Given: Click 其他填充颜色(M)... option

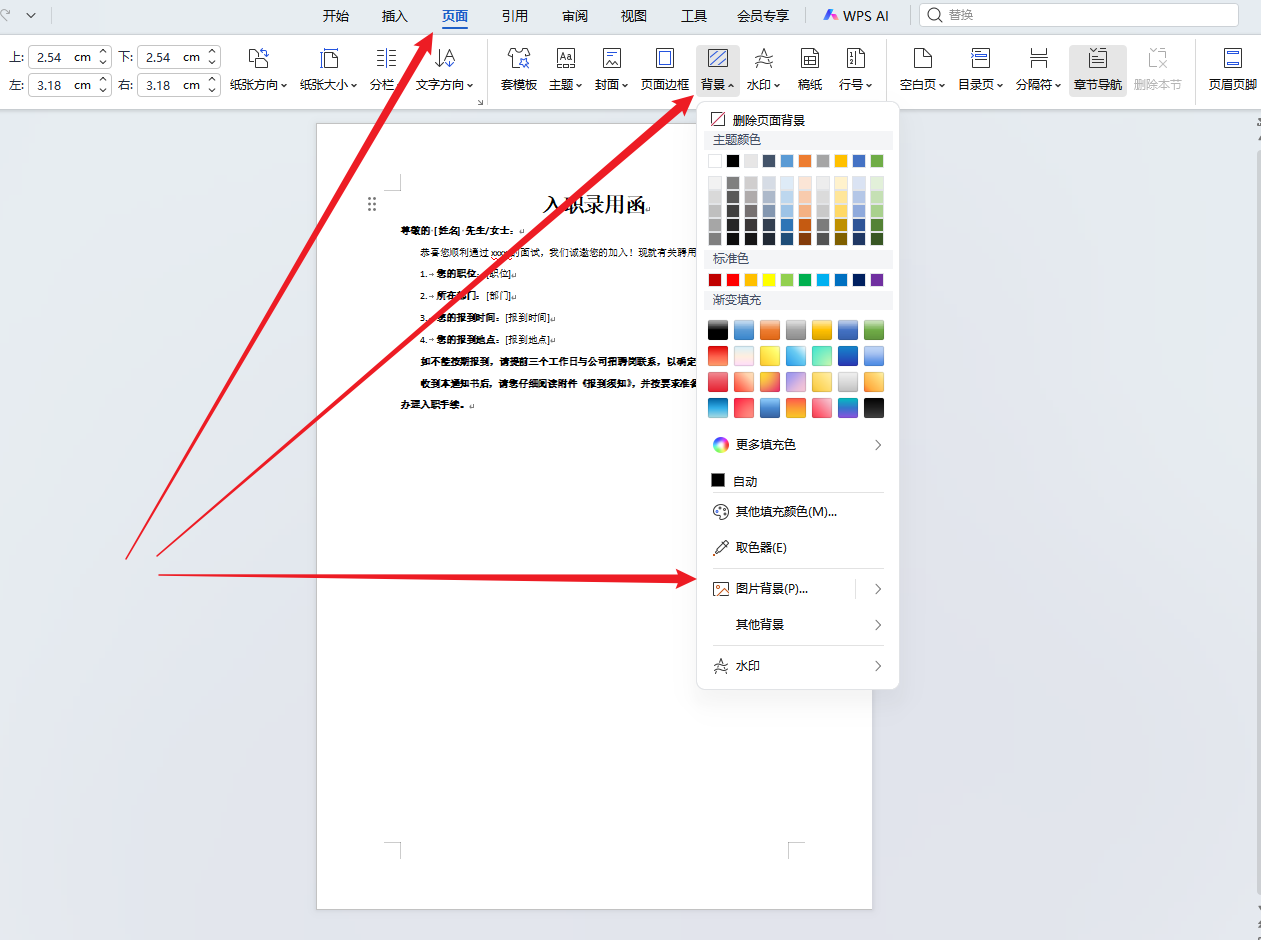Looking at the screenshot, I should [x=785, y=512].
